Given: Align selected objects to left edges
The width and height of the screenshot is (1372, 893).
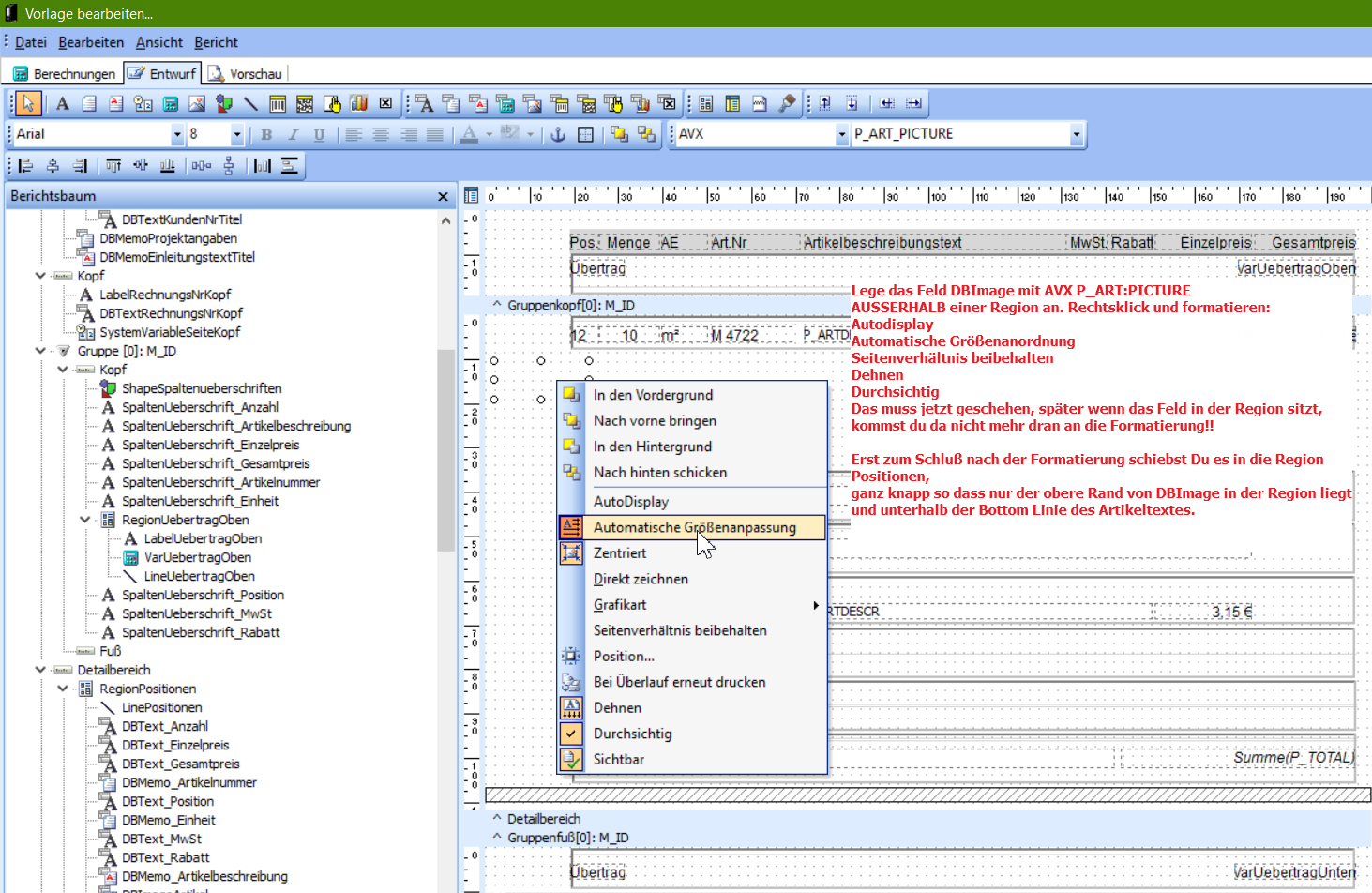Looking at the screenshot, I should pos(26,166).
